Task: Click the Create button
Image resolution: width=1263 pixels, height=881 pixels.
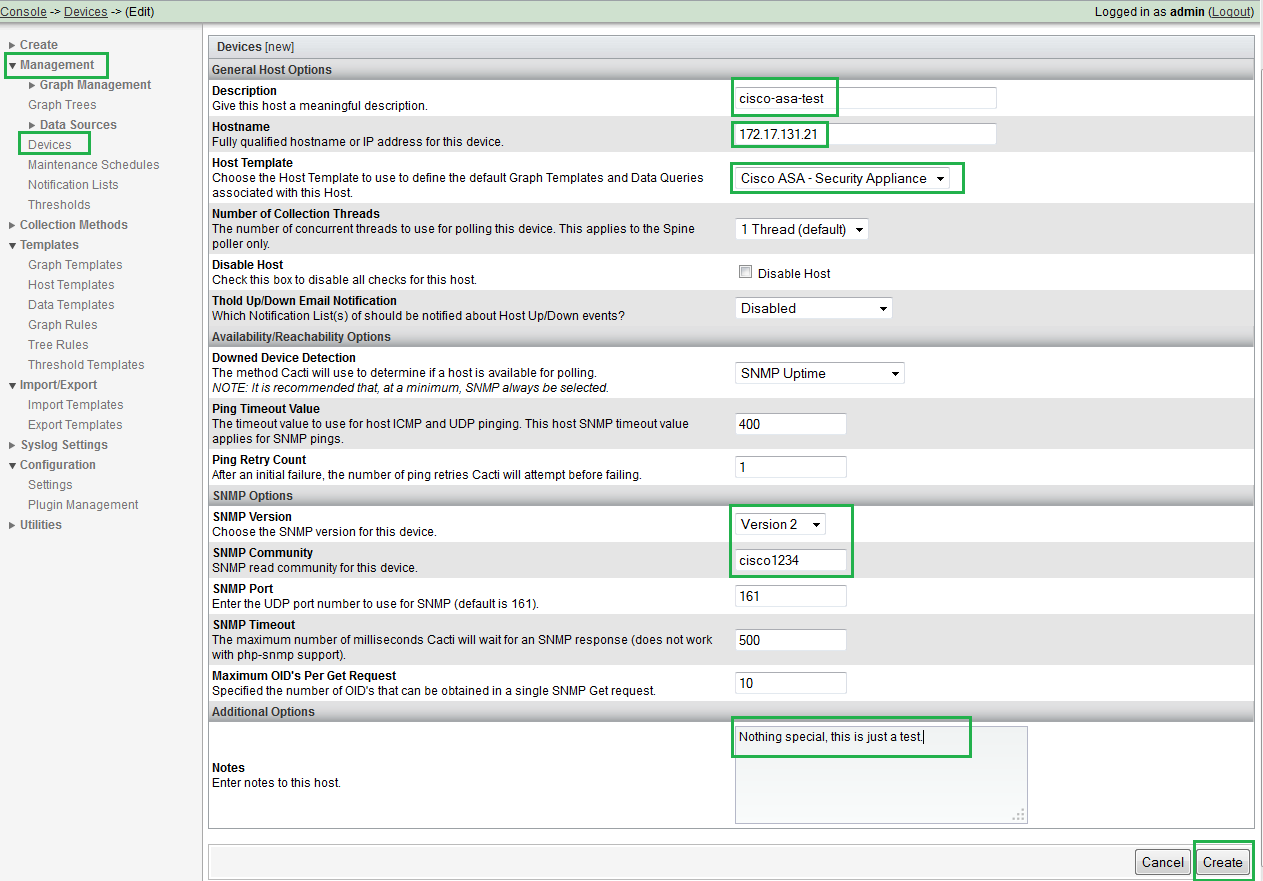Action: point(1222,862)
